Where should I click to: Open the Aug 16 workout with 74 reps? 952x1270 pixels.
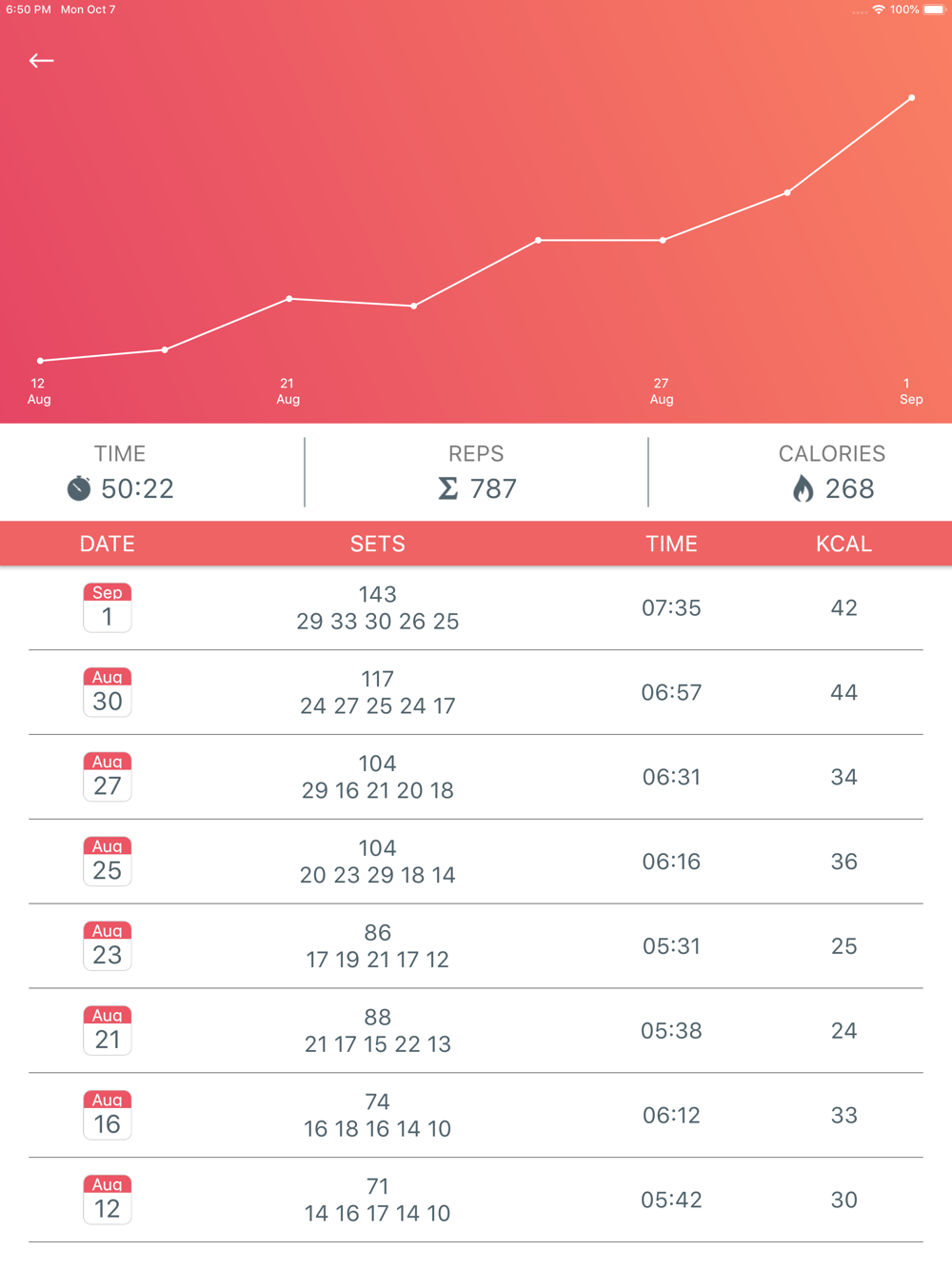[x=476, y=1116]
